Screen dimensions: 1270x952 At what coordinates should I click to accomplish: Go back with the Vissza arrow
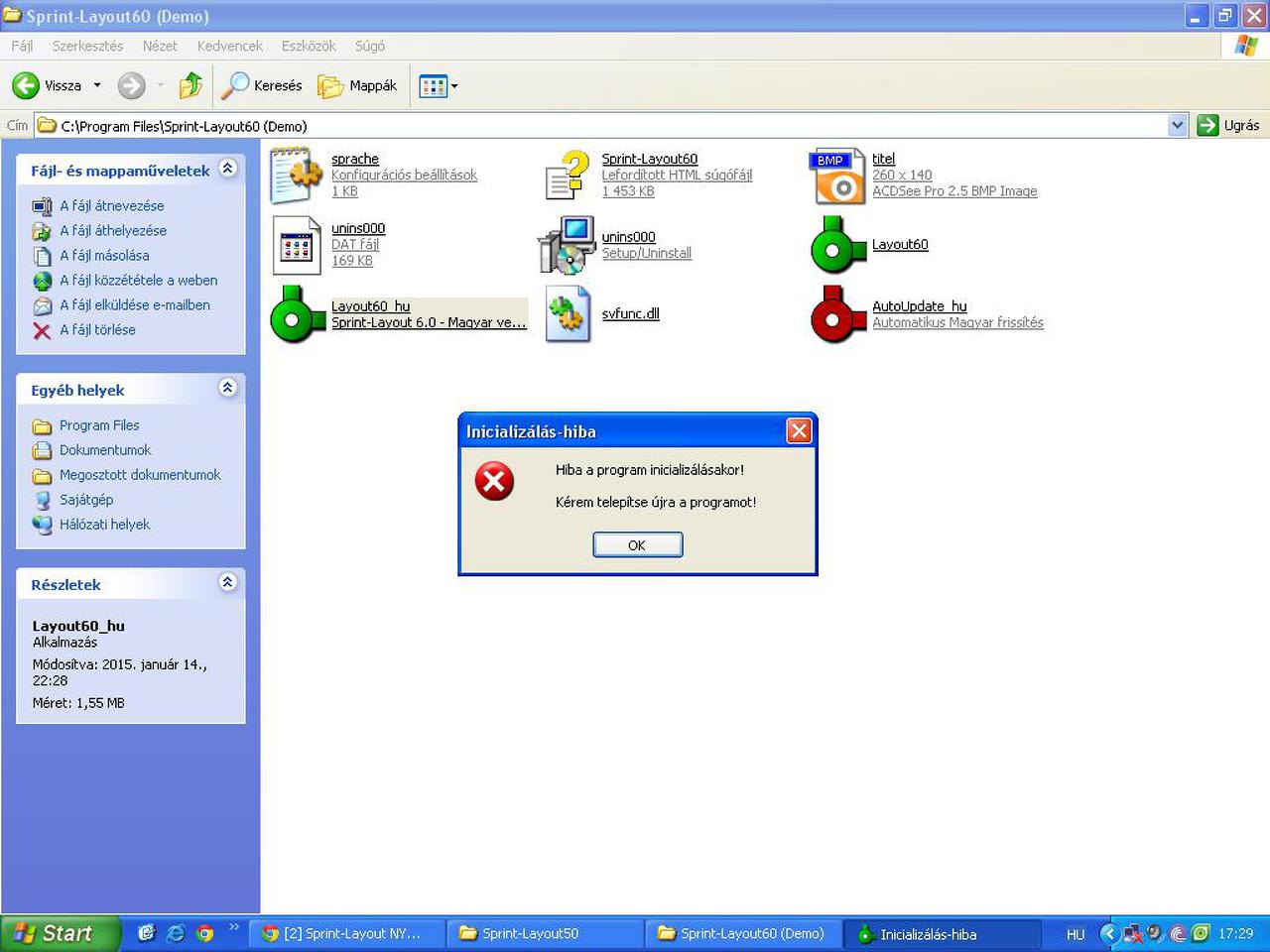(x=48, y=86)
